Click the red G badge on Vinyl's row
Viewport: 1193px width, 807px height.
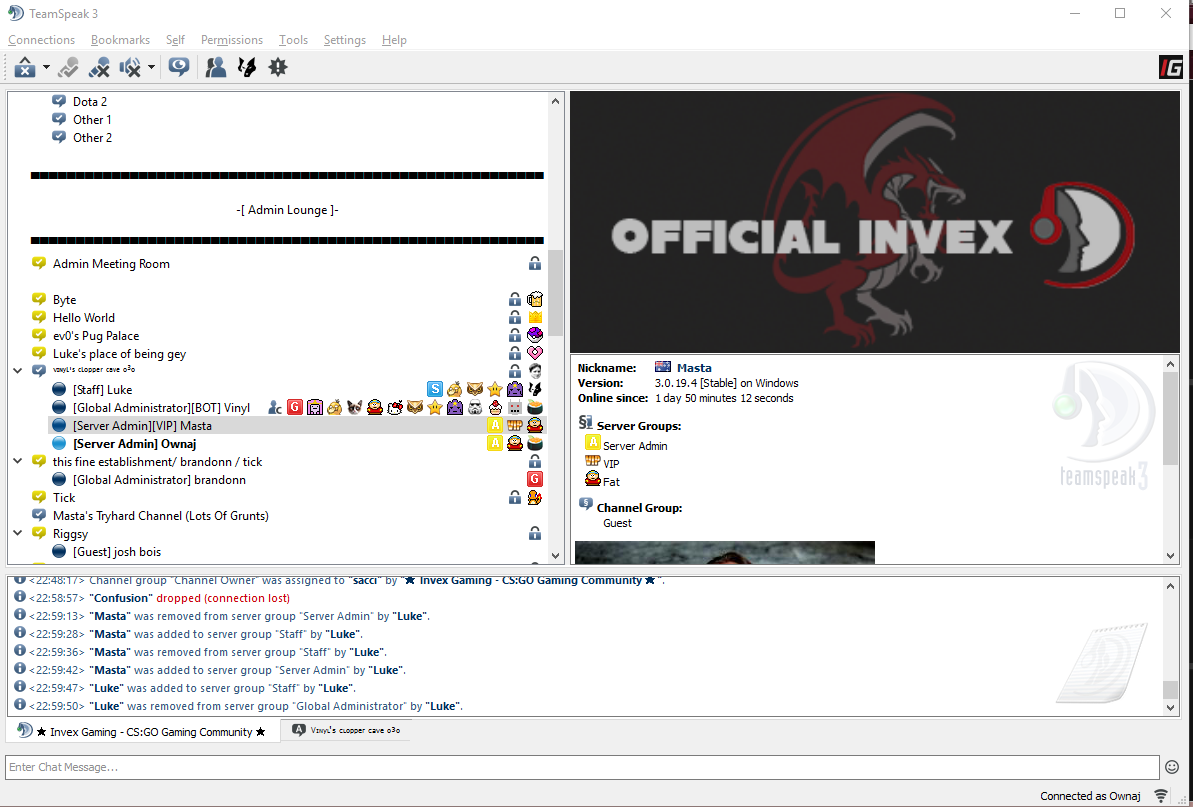click(294, 408)
